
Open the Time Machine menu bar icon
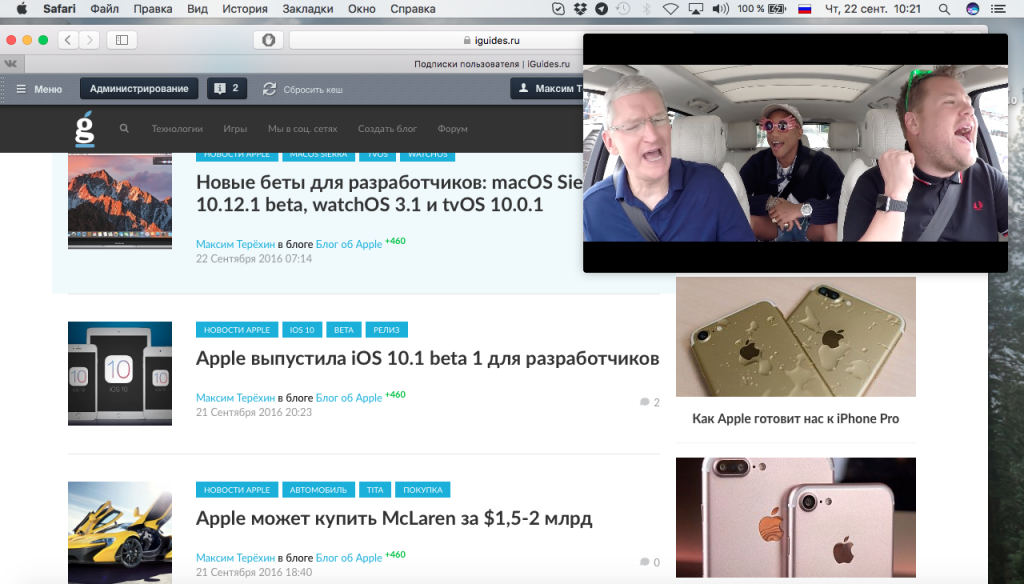pyautogui.click(x=623, y=8)
